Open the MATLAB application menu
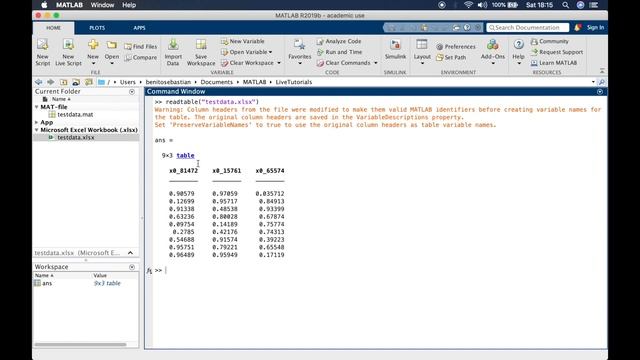Screen dimensions: 640x360 click(x=69, y=5)
